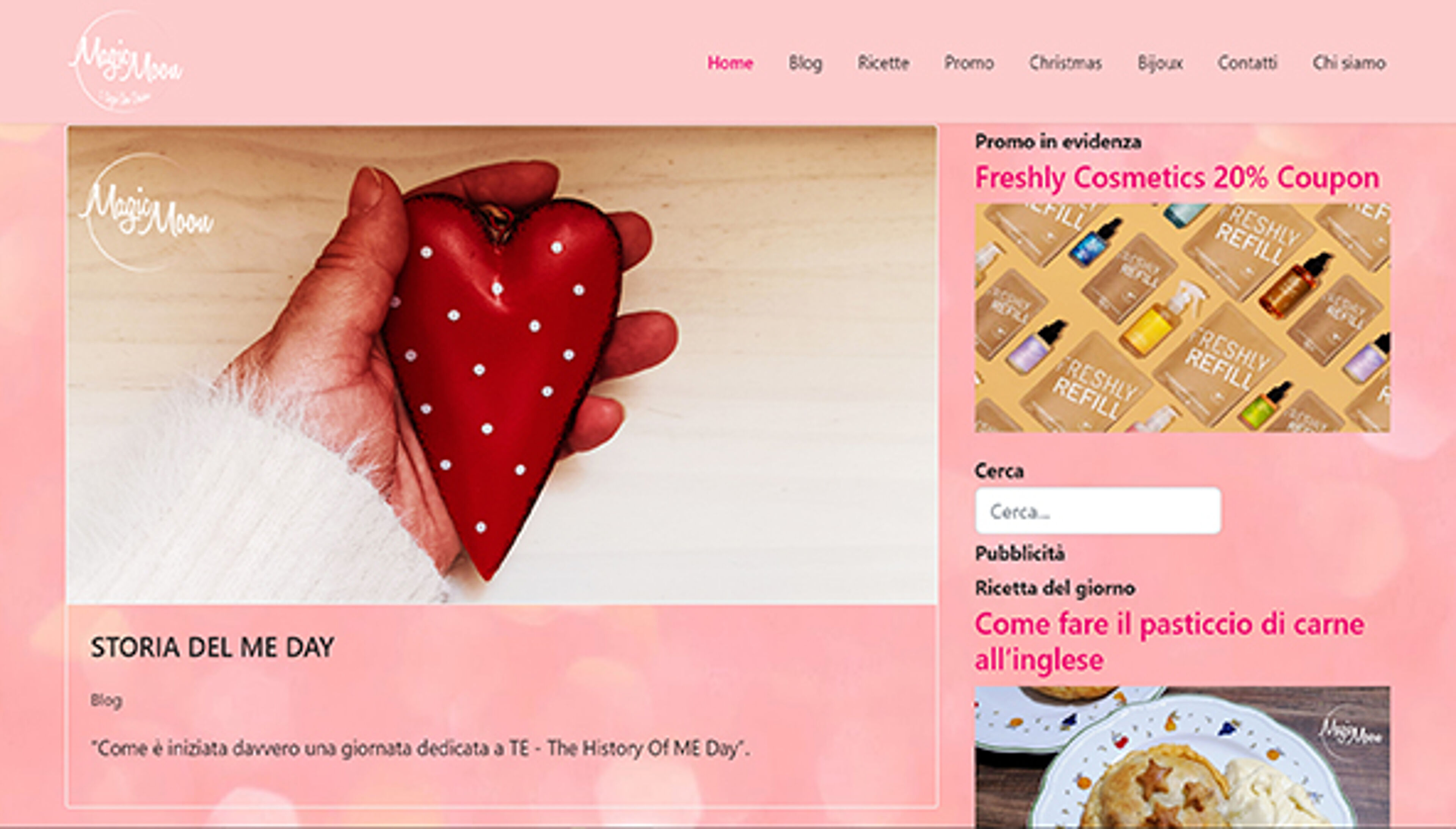Viewport: 1456px width, 829px height.
Task: Click the Freshly Refill products image
Action: (x=1181, y=317)
